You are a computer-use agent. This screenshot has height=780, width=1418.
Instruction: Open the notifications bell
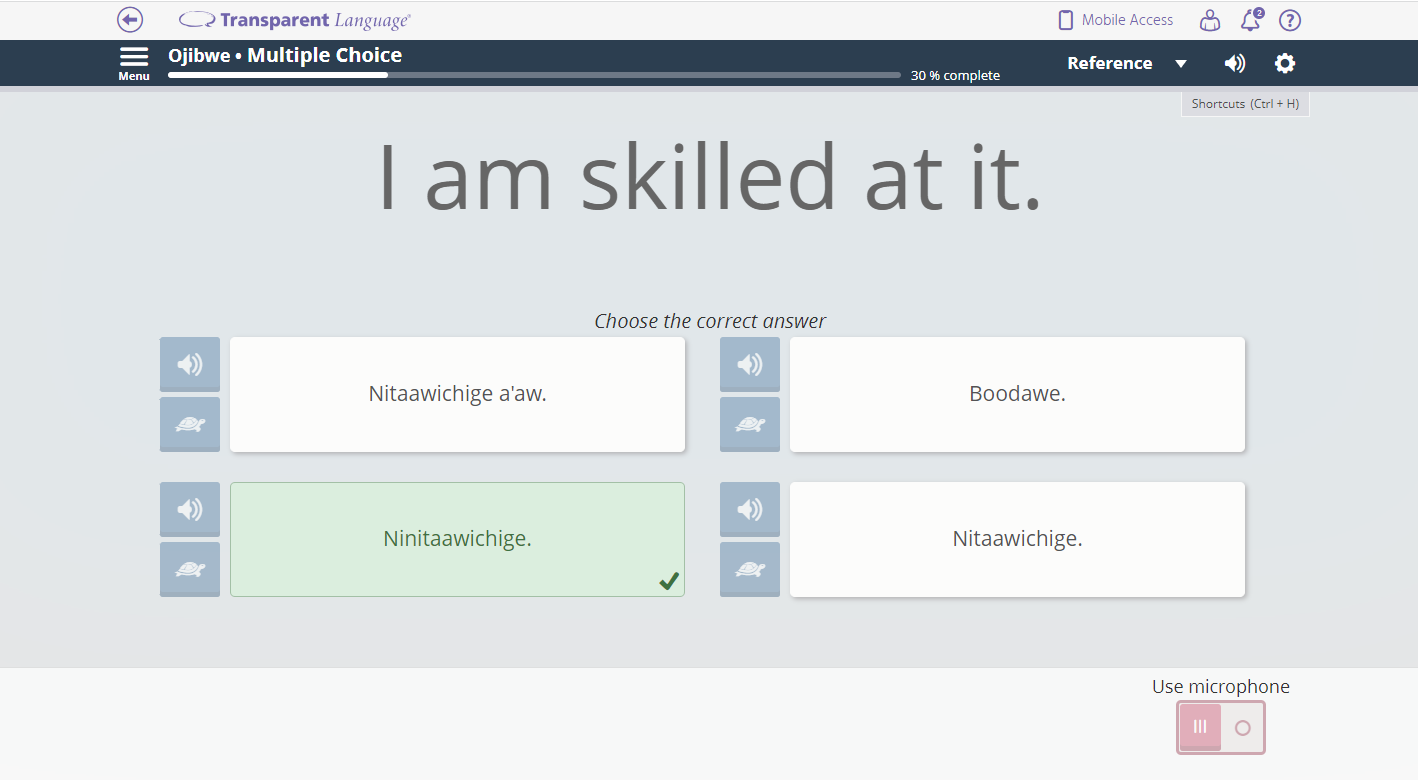tap(1250, 20)
